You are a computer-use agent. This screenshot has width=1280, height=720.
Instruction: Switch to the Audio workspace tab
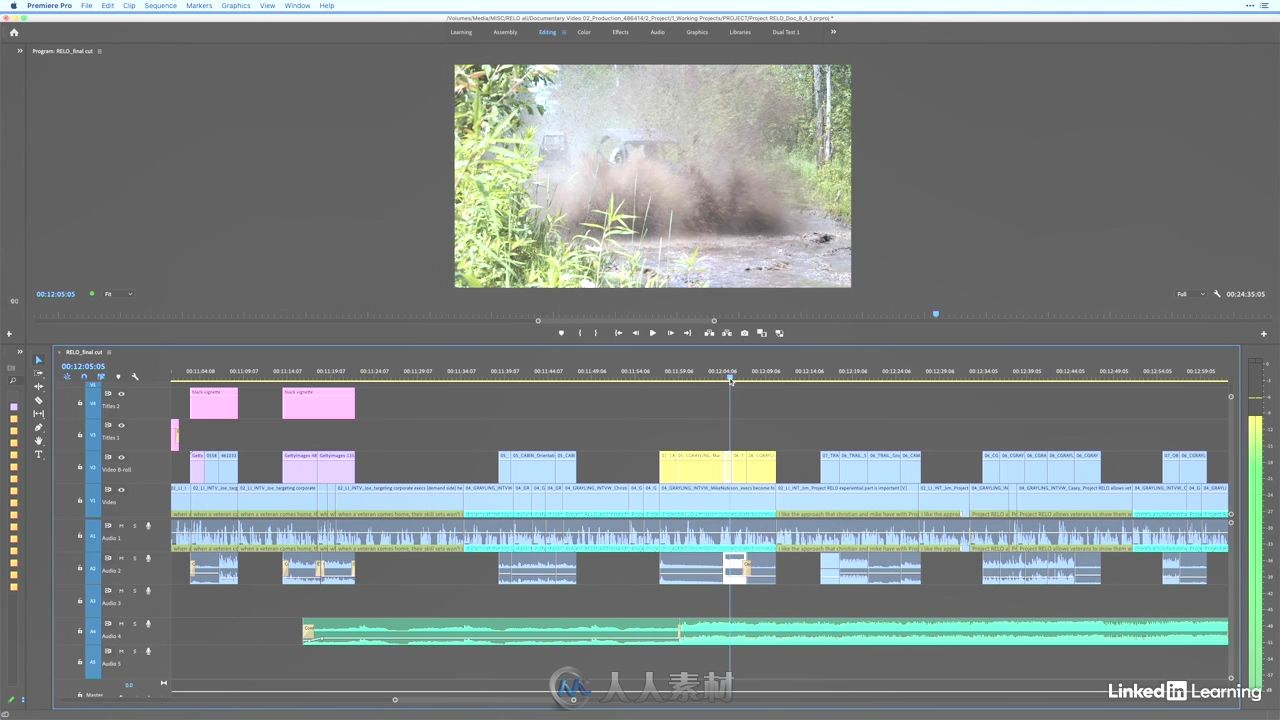pos(657,32)
